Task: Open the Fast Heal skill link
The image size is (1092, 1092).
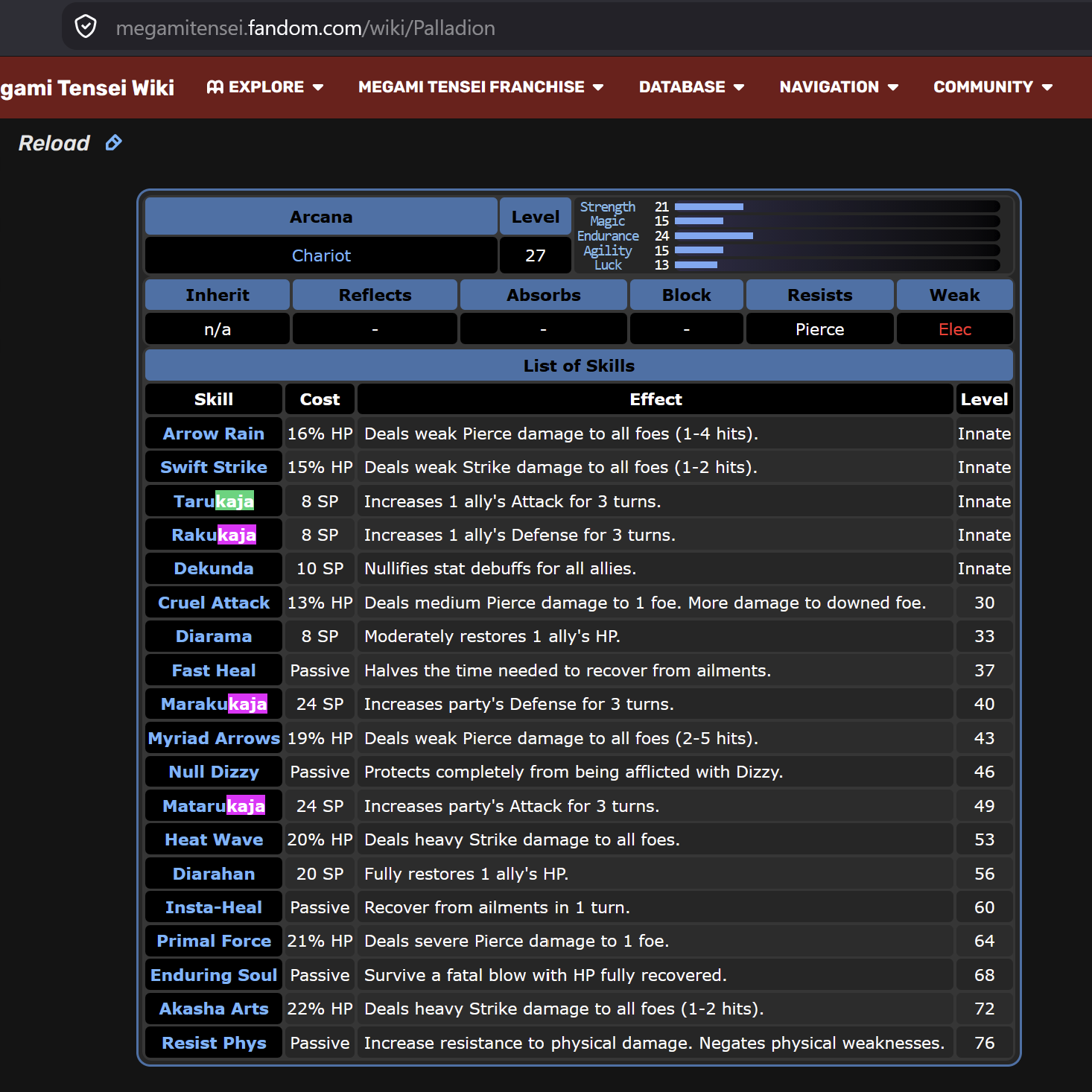Action: (214, 670)
